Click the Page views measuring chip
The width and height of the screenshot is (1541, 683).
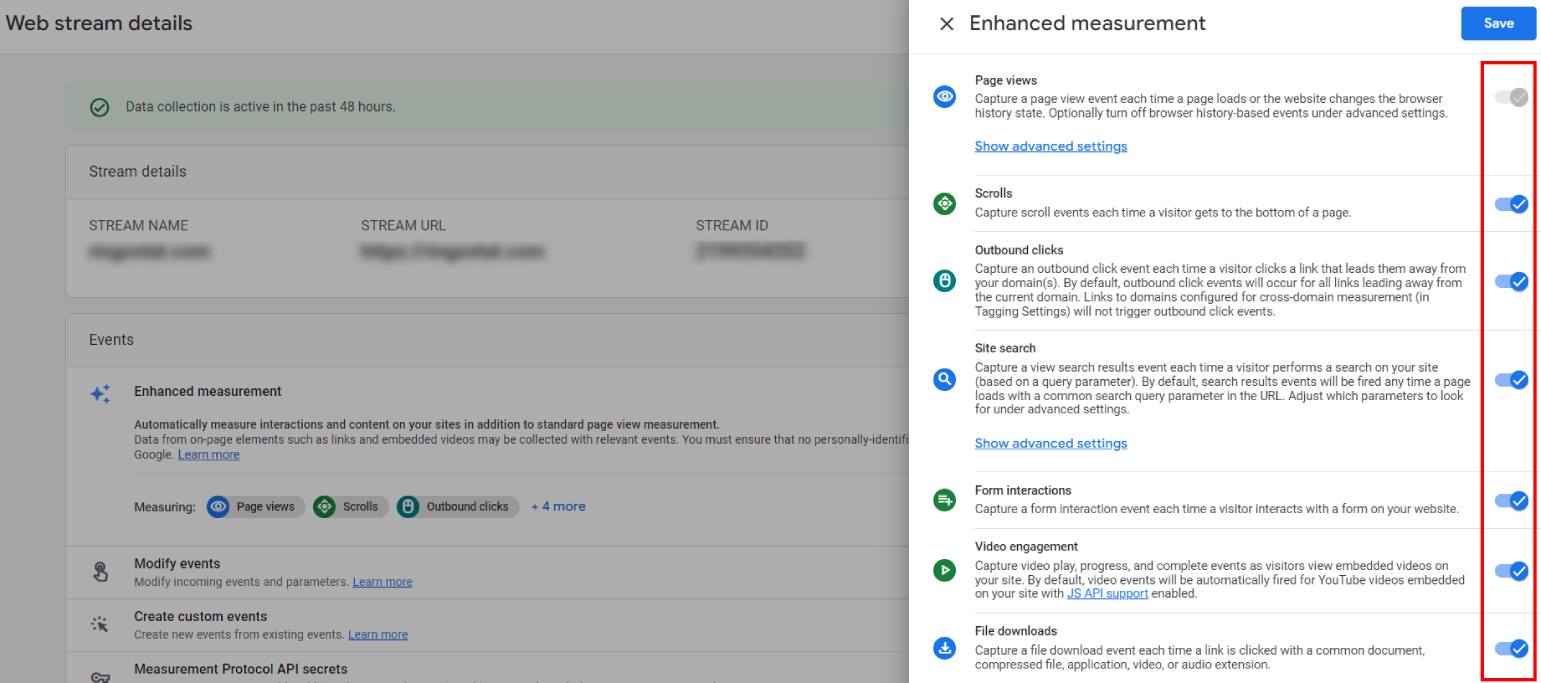pyautogui.click(x=256, y=506)
